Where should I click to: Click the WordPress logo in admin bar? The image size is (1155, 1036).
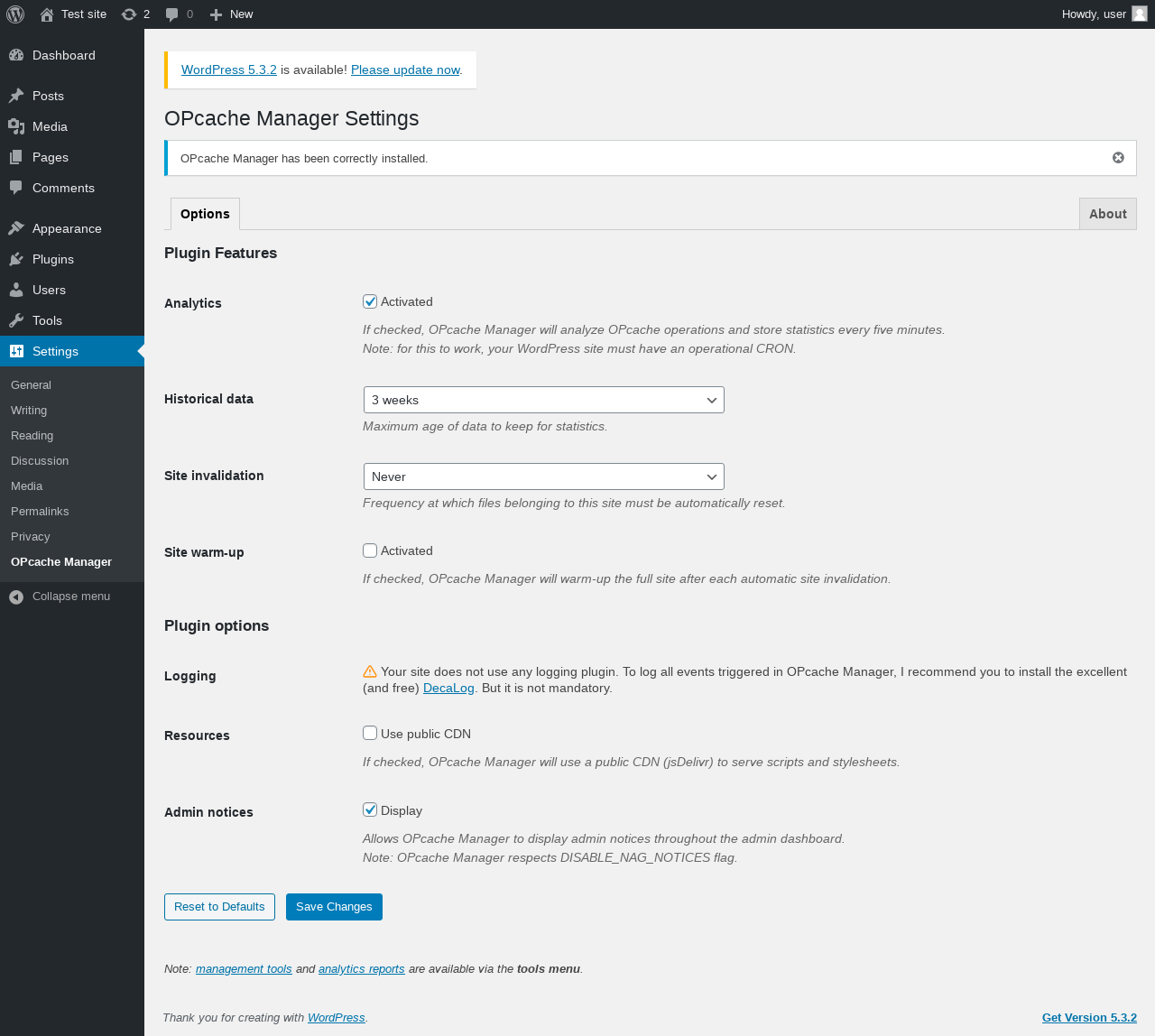pos(15,14)
